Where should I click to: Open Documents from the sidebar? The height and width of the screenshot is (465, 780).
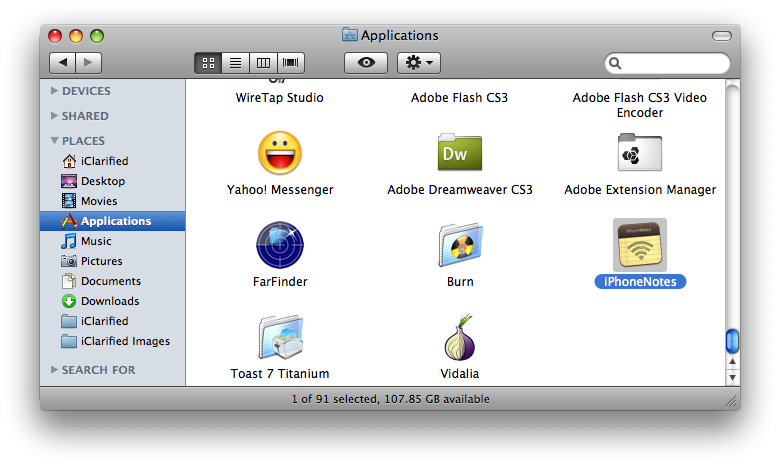pyautogui.click(x=110, y=281)
